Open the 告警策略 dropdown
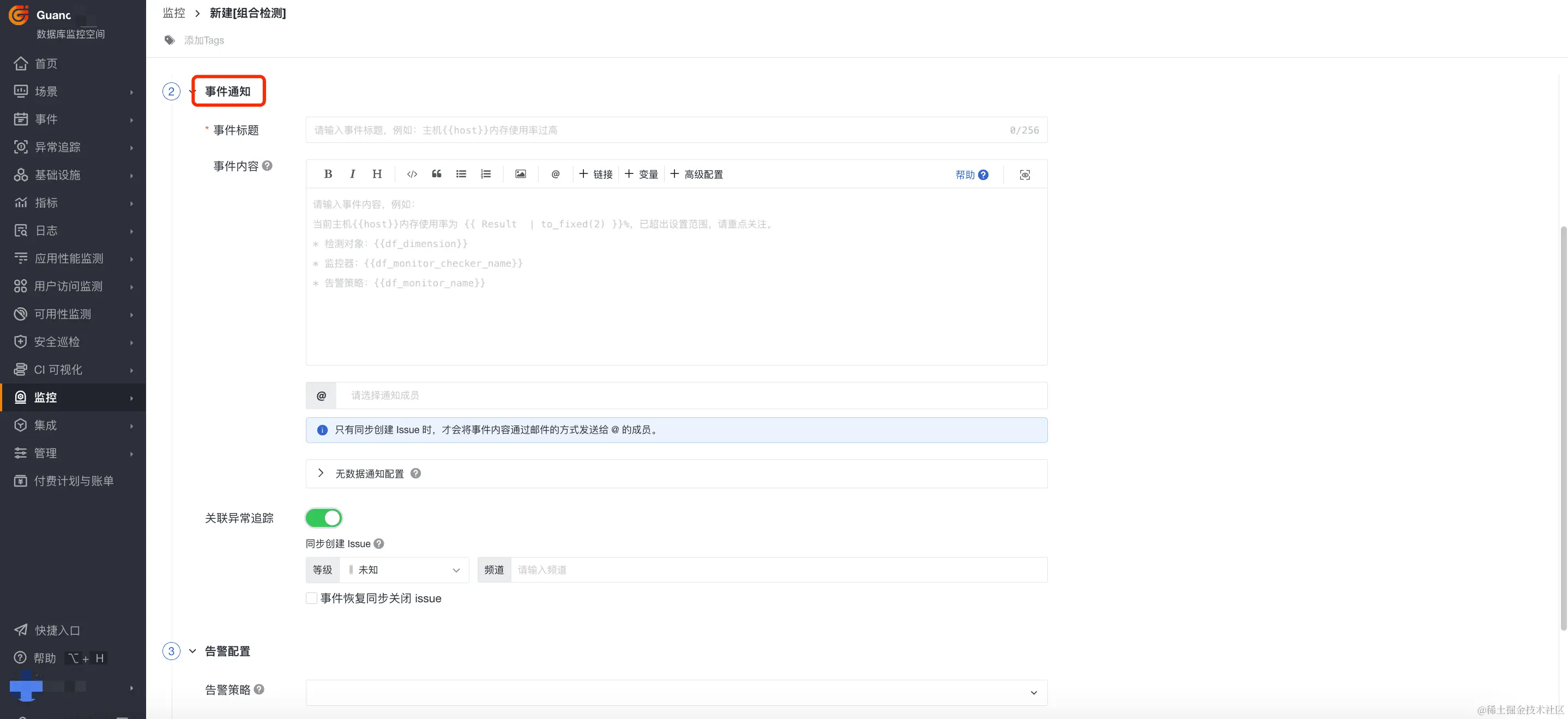This screenshot has width=1568, height=719. coord(676,692)
